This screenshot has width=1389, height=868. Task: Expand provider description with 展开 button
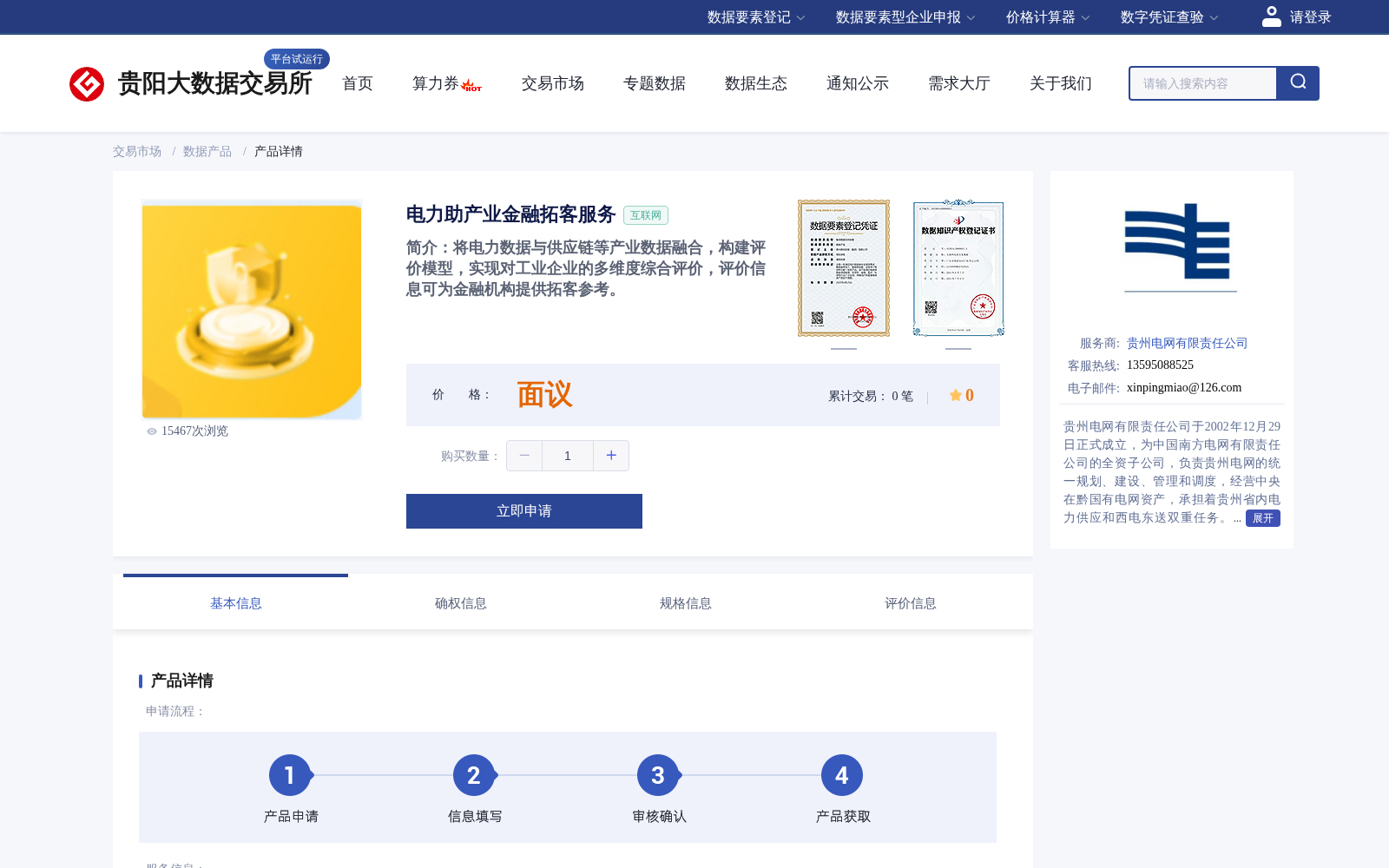click(x=1263, y=518)
